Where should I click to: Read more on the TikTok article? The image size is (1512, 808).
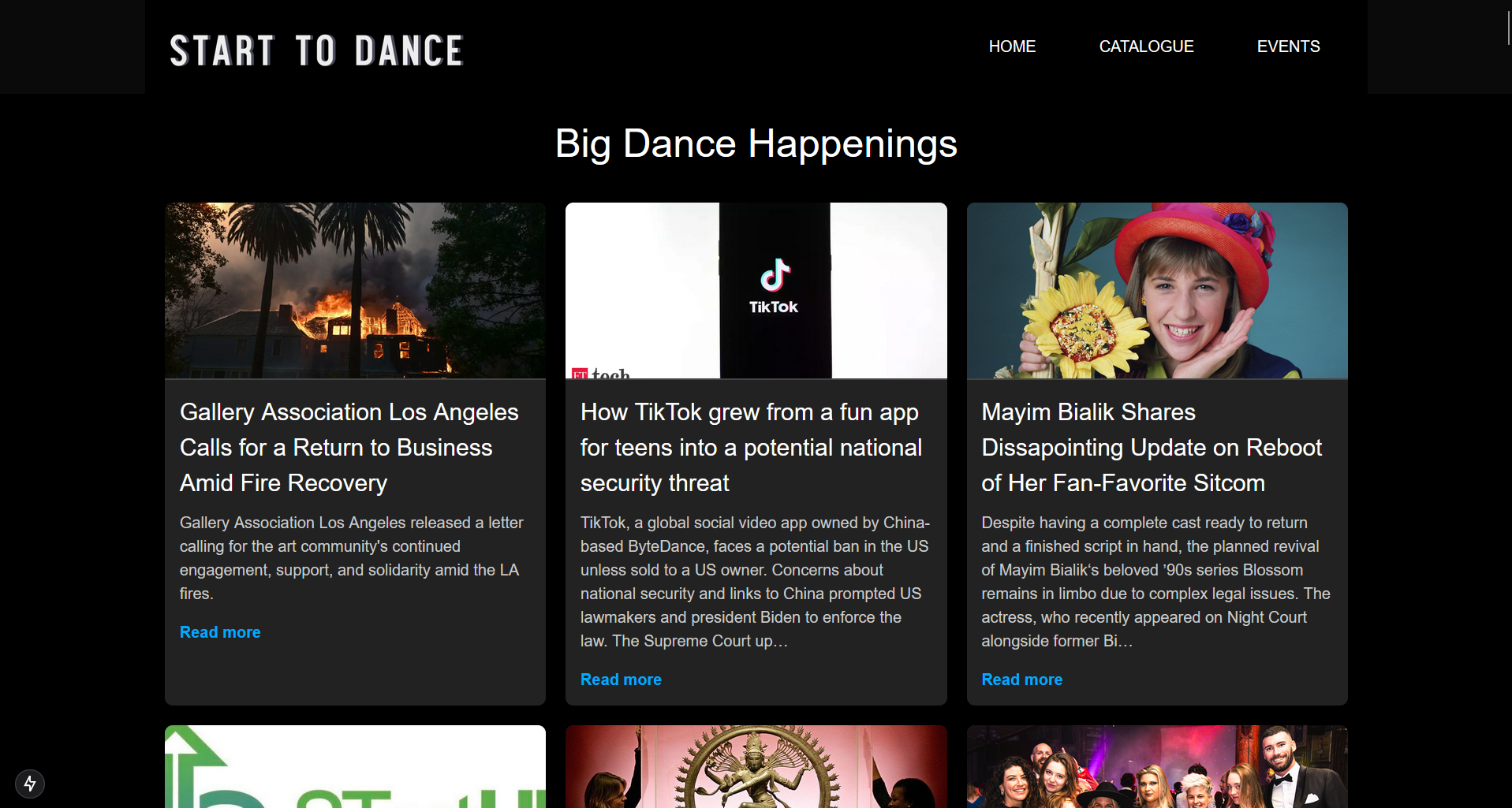(621, 680)
